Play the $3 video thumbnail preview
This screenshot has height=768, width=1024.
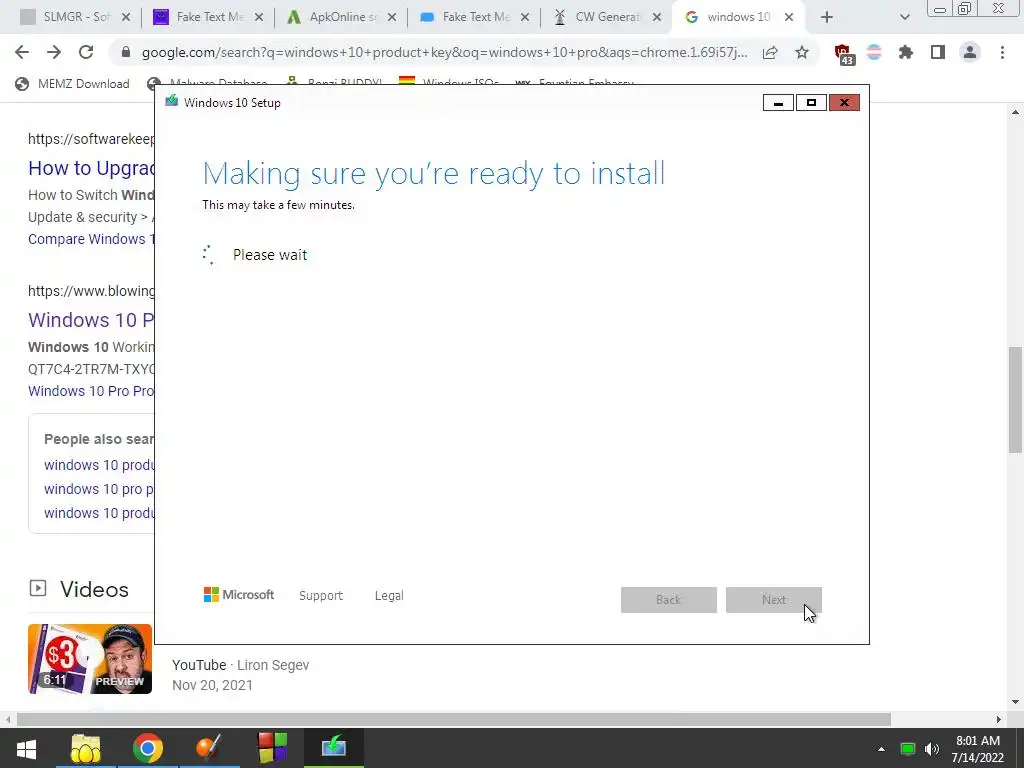(90, 658)
